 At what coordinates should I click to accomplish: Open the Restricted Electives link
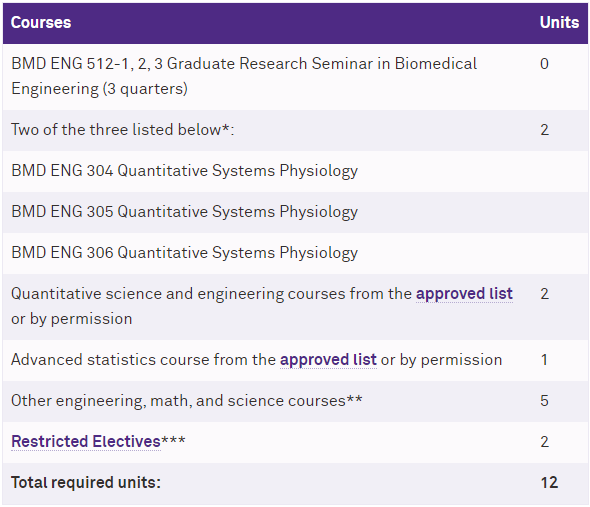pos(86,442)
